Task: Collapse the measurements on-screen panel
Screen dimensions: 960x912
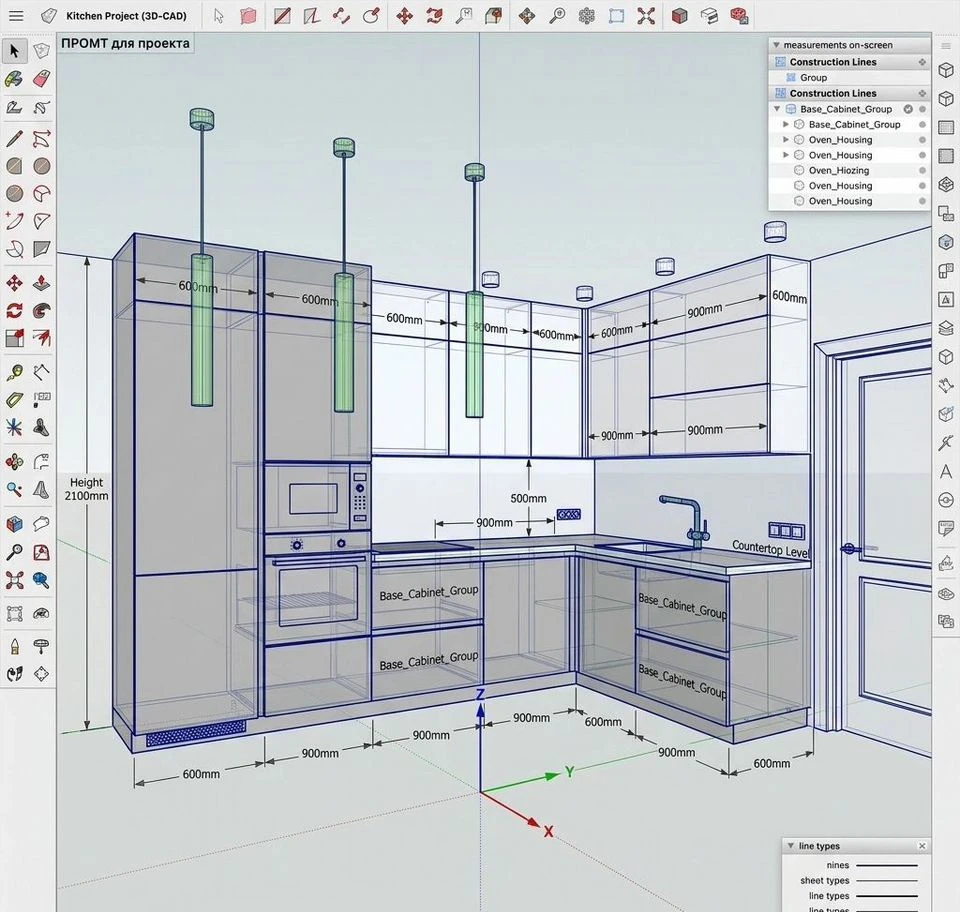Action: tap(776, 45)
